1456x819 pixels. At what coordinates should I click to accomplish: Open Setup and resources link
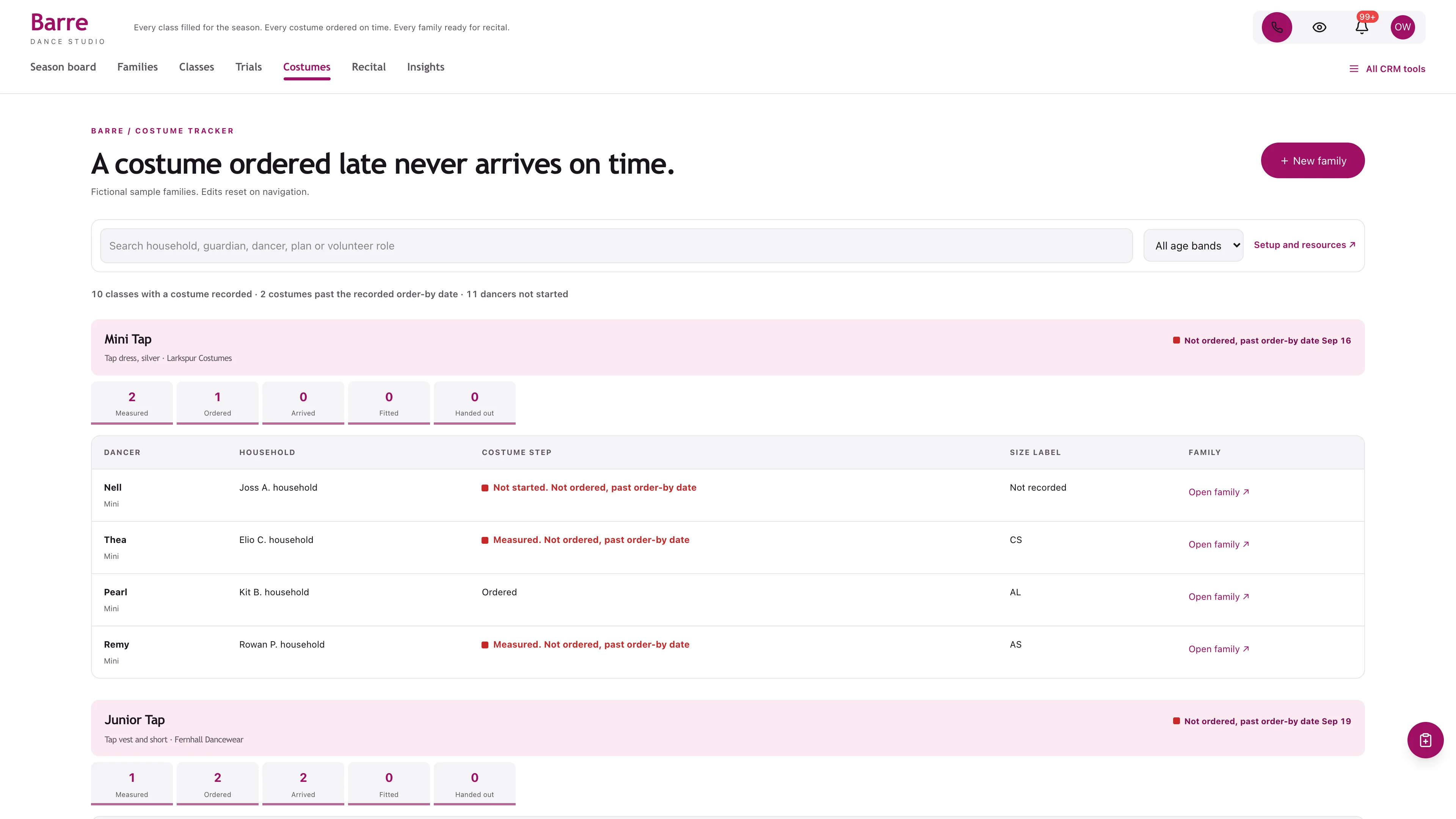[x=1304, y=245]
